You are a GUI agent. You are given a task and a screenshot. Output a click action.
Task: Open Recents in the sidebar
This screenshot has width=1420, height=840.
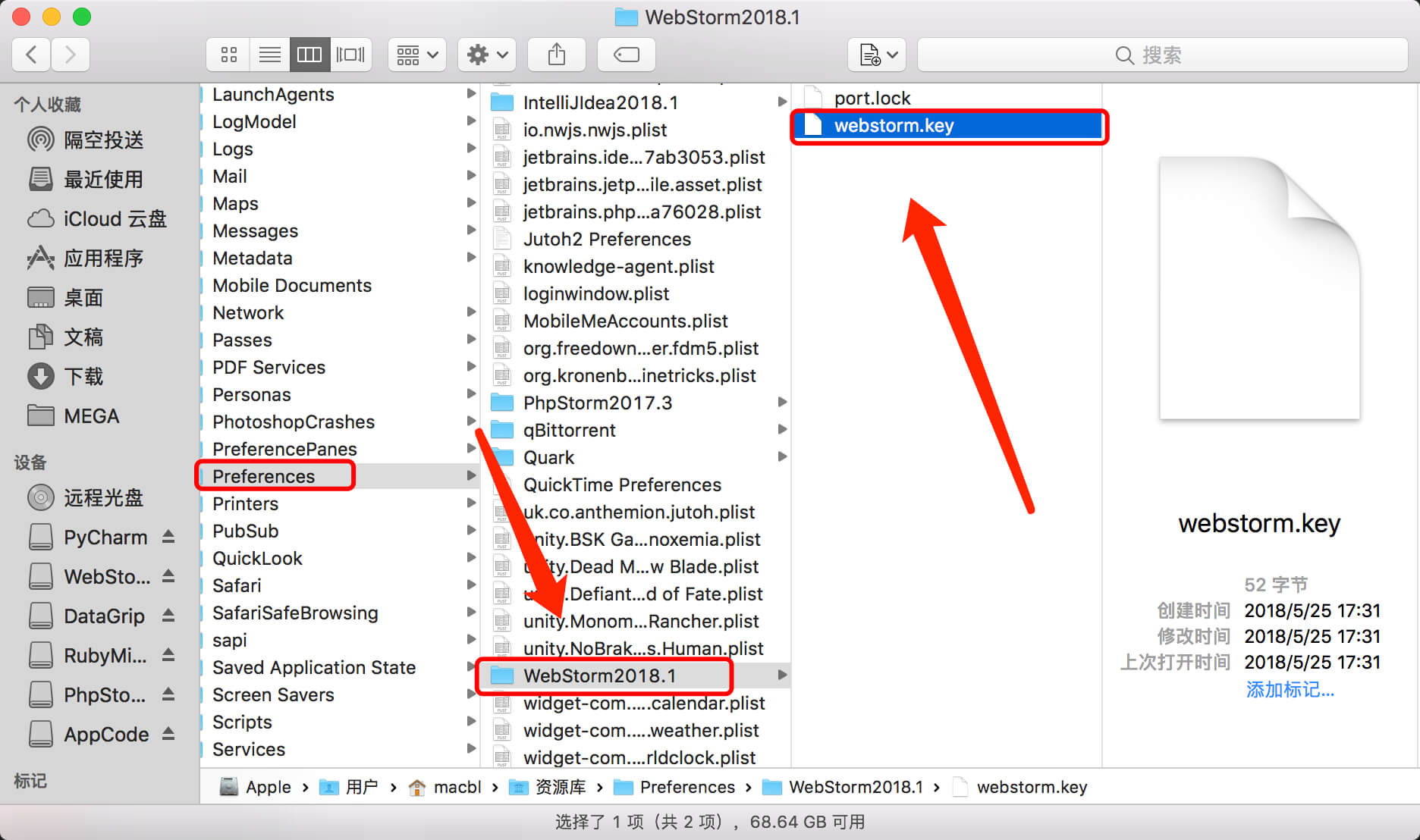coord(86,180)
